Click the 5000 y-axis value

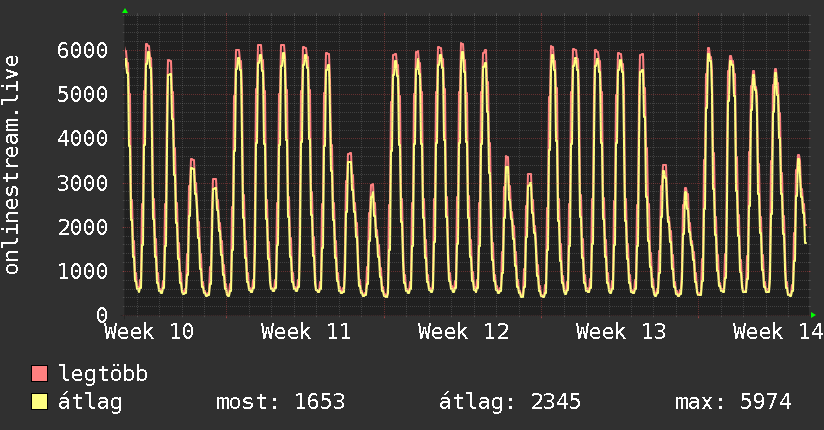point(83,95)
